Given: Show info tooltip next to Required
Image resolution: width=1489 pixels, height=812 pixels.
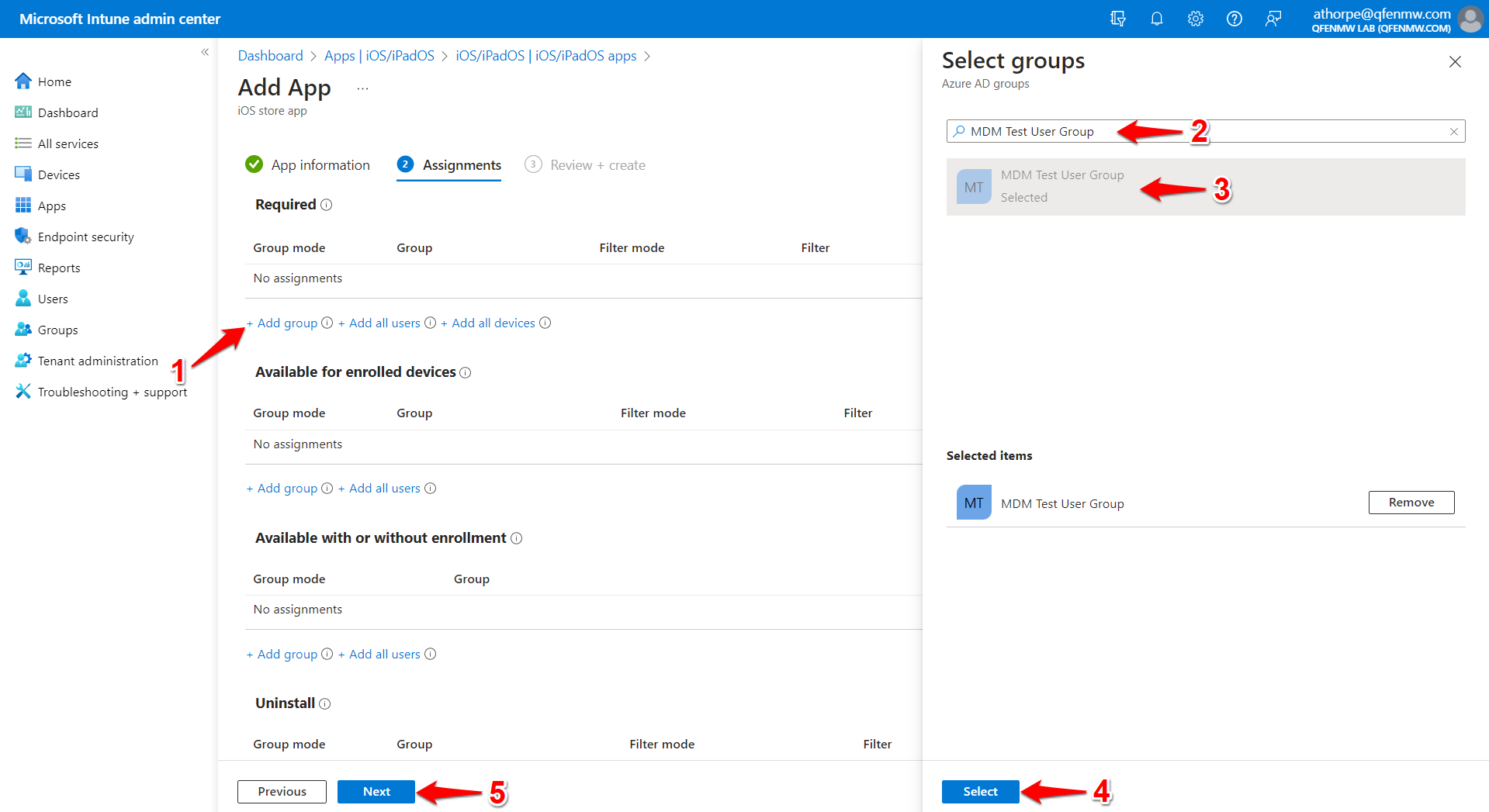Looking at the screenshot, I should [x=327, y=205].
